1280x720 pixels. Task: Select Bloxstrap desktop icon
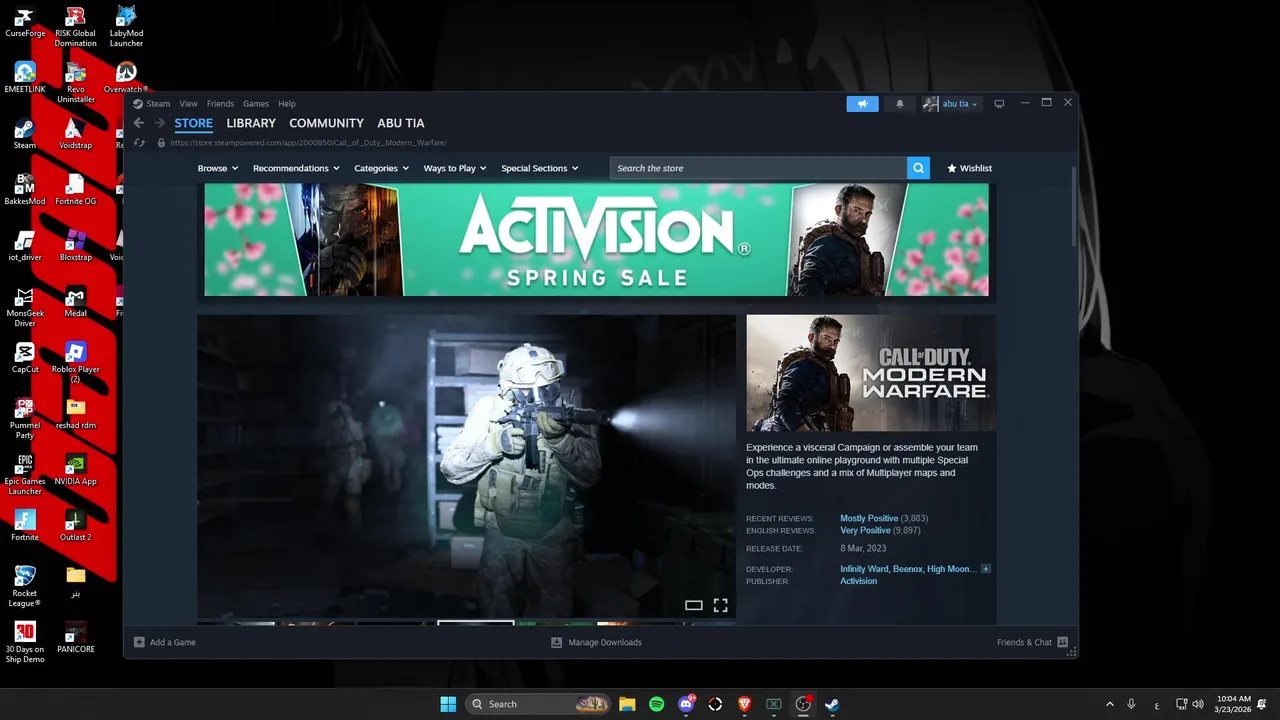click(x=75, y=246)
